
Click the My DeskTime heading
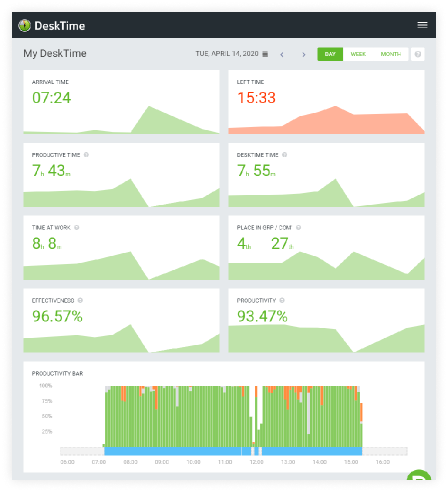click(55, 53)
